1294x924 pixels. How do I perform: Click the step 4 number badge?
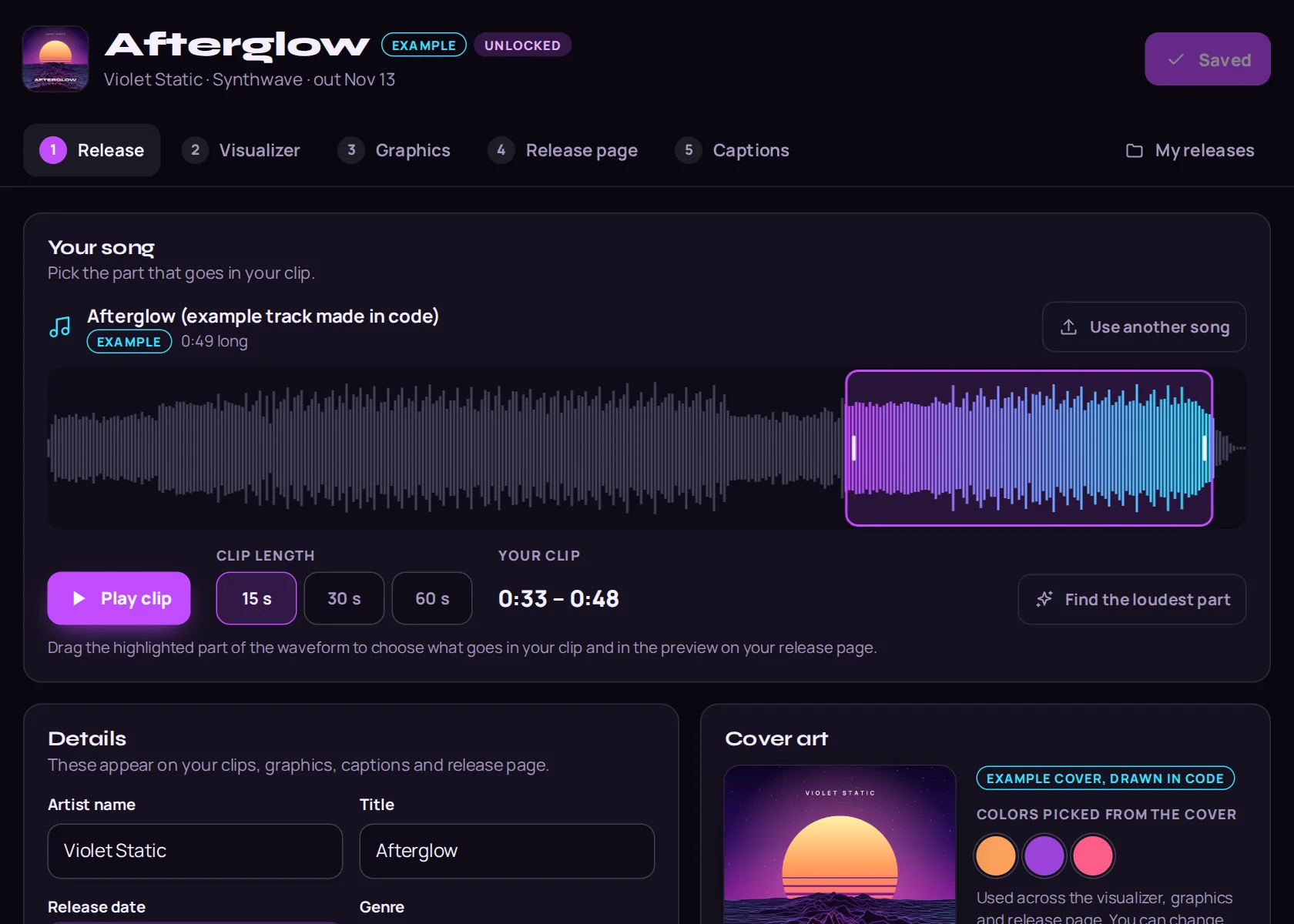[x=501, y=150]
